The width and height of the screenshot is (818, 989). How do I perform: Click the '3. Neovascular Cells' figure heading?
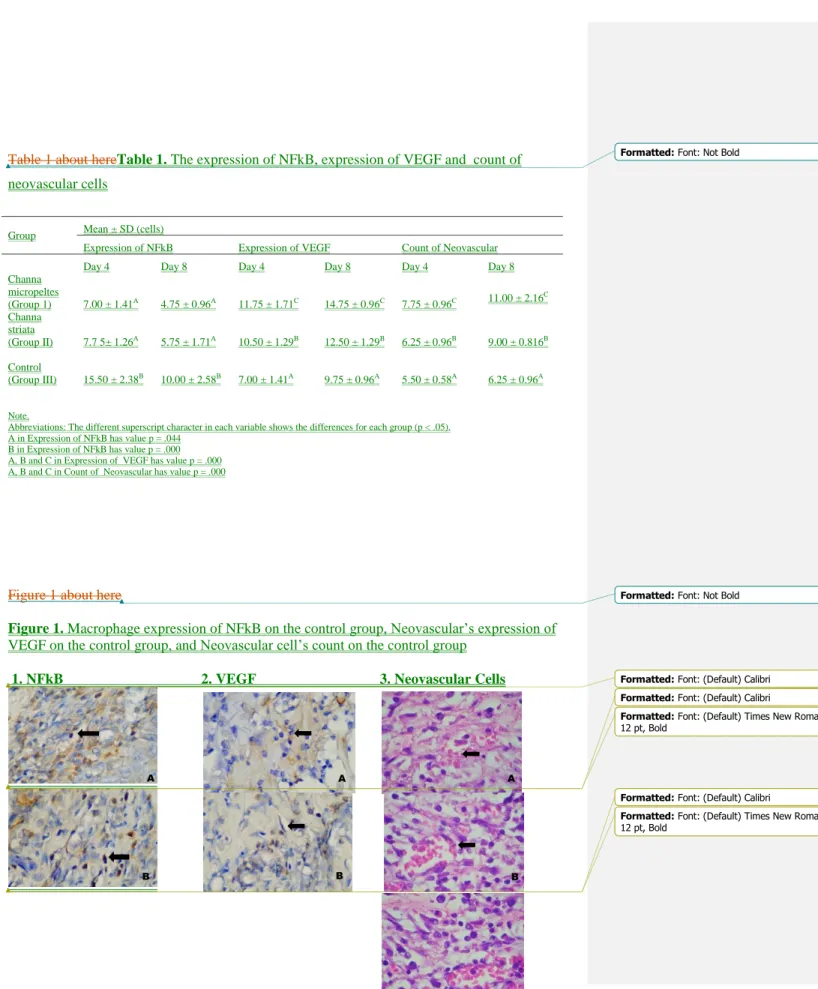click(442, 679)
